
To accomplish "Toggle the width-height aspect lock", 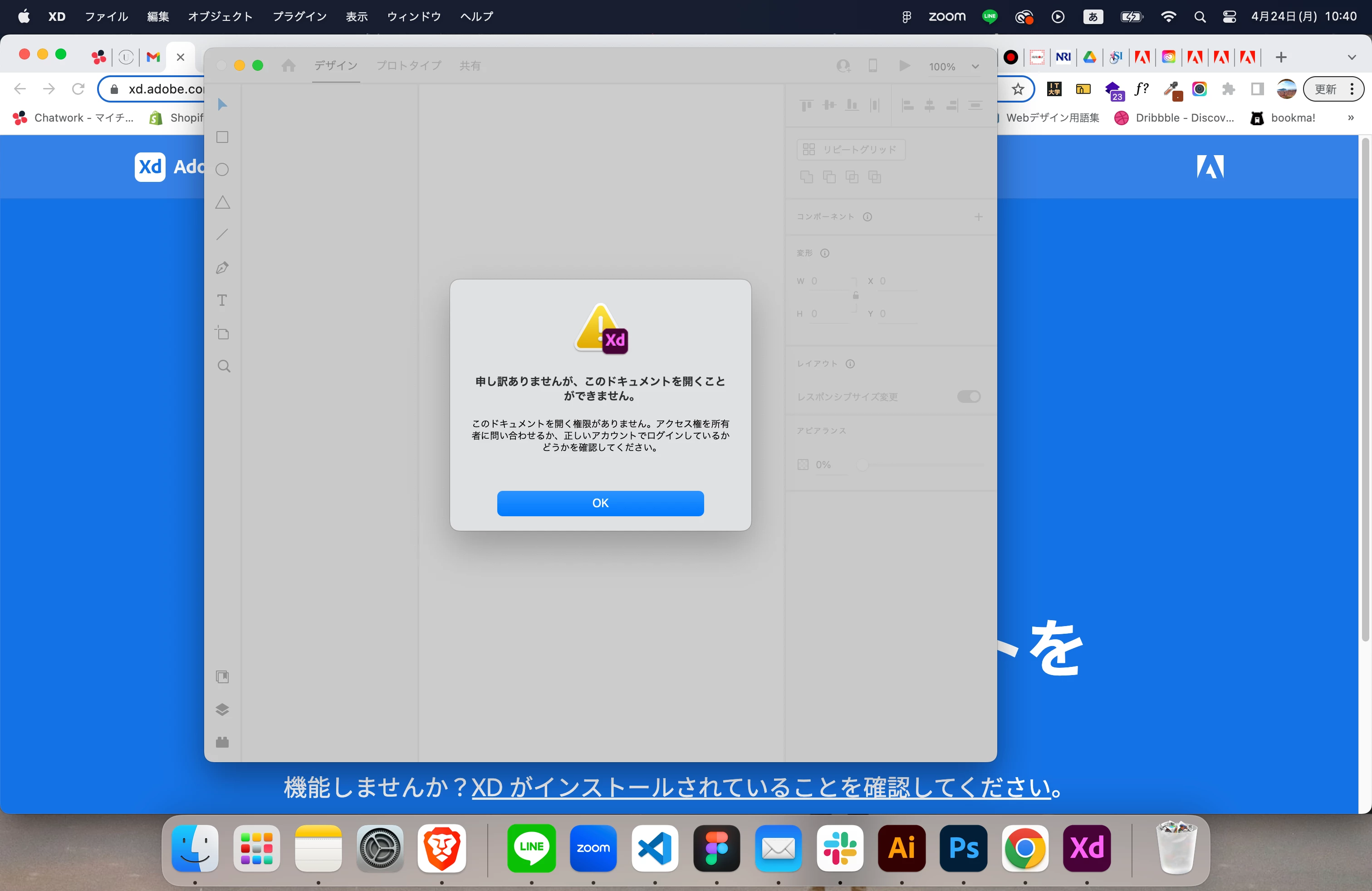I will click(856, 296).
